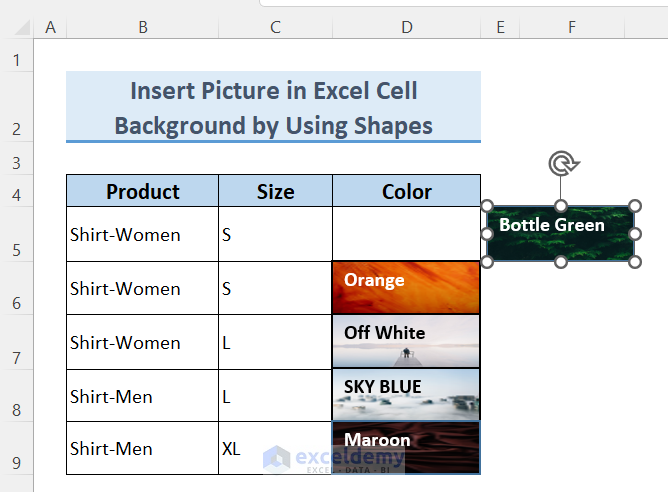This screenshot has width=668, height=492.
Task: Select the SKY BLUE picture cell
Action: 406,394
